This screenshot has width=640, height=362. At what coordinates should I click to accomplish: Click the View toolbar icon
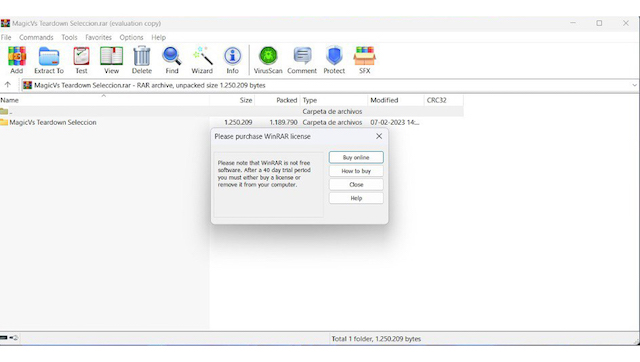[111, 60]
